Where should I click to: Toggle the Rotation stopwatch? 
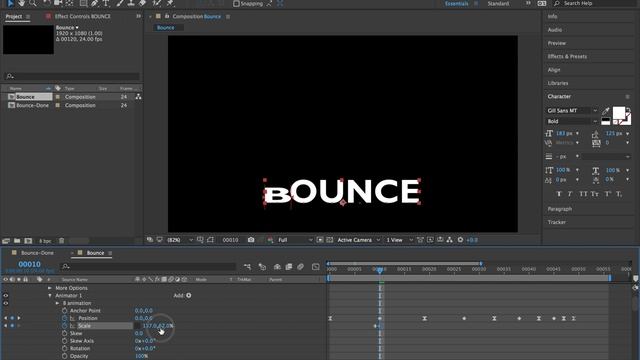coord(64,349)
